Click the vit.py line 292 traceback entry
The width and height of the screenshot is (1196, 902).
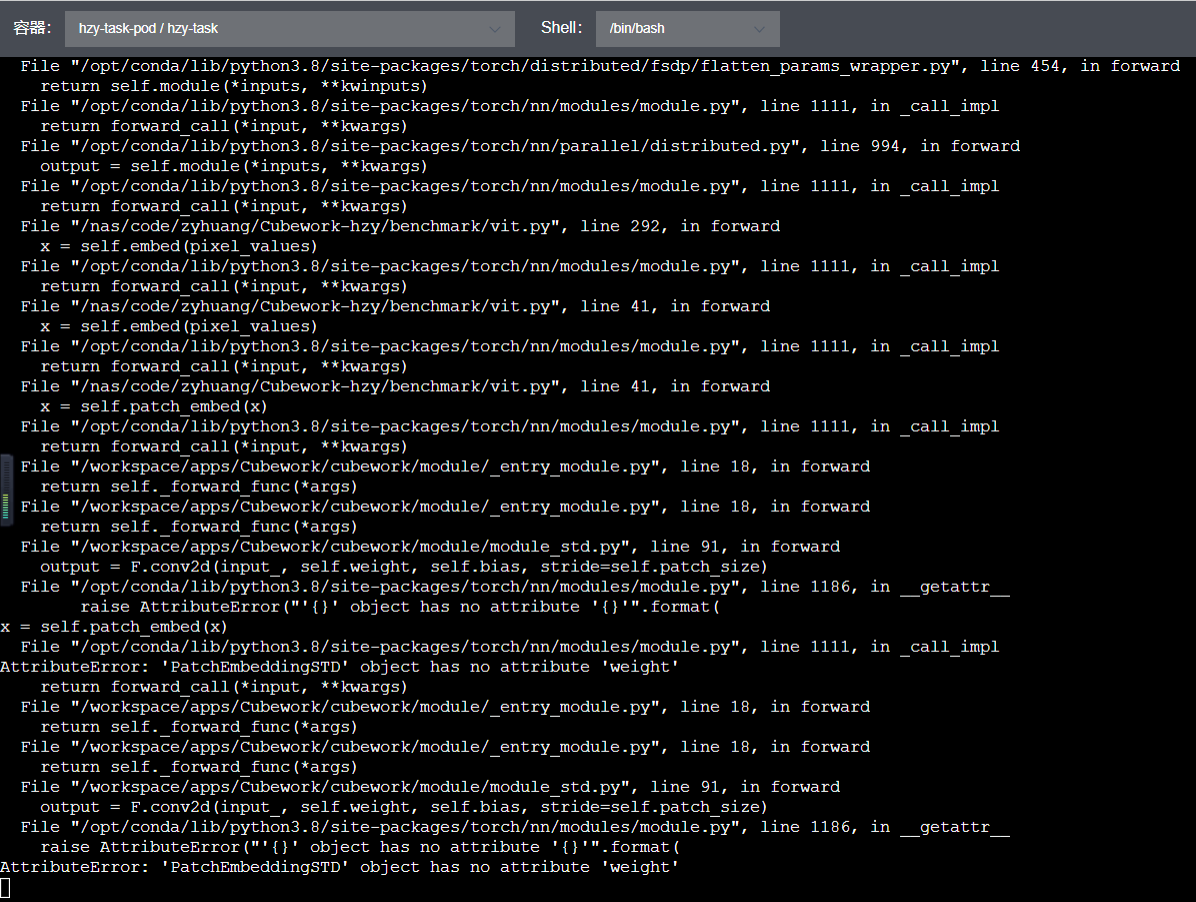400,226
